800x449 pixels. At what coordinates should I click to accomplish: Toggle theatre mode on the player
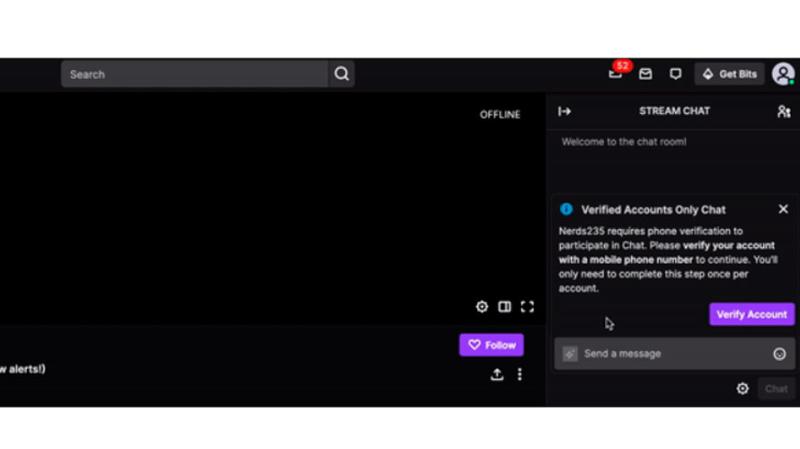pyautogui.click(x=505, y=307)
